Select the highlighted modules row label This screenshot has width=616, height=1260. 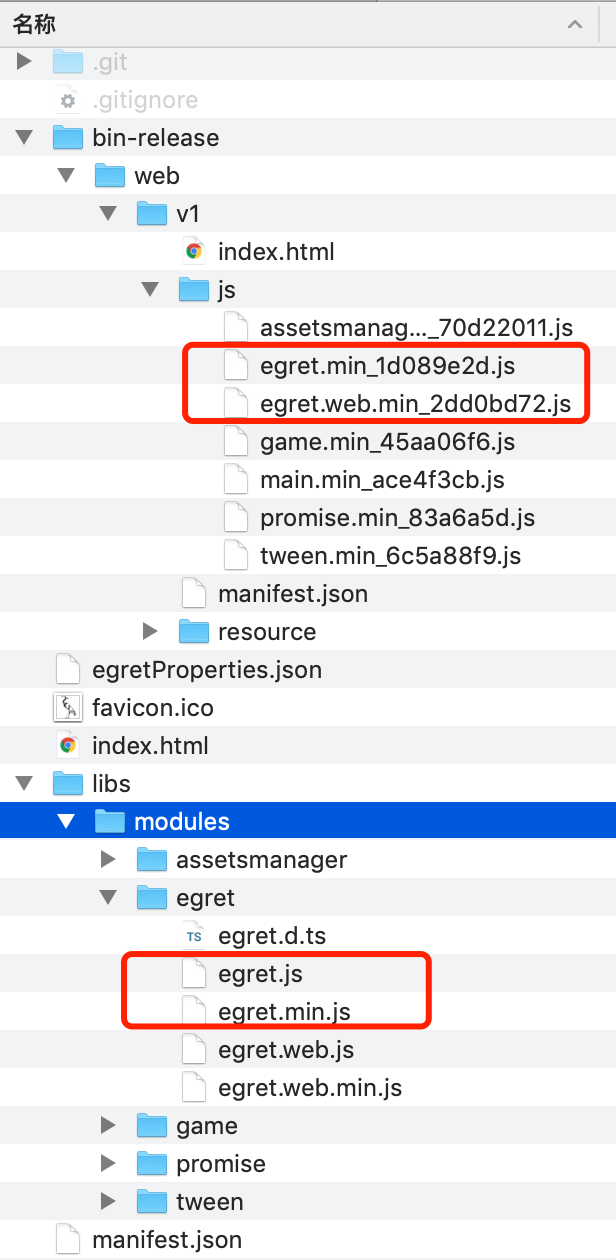pos(182,822)
